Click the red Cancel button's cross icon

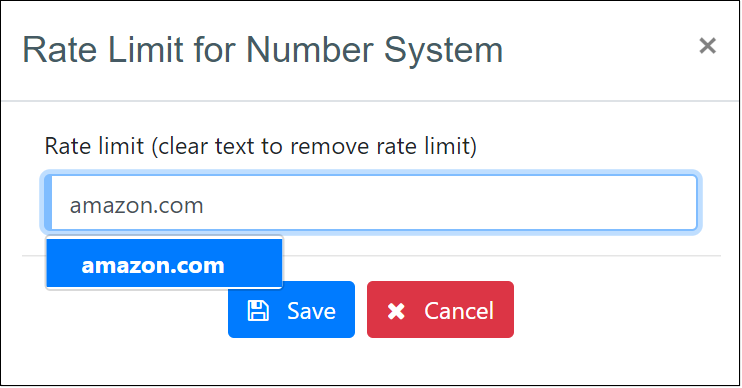[x=396, y=311]
